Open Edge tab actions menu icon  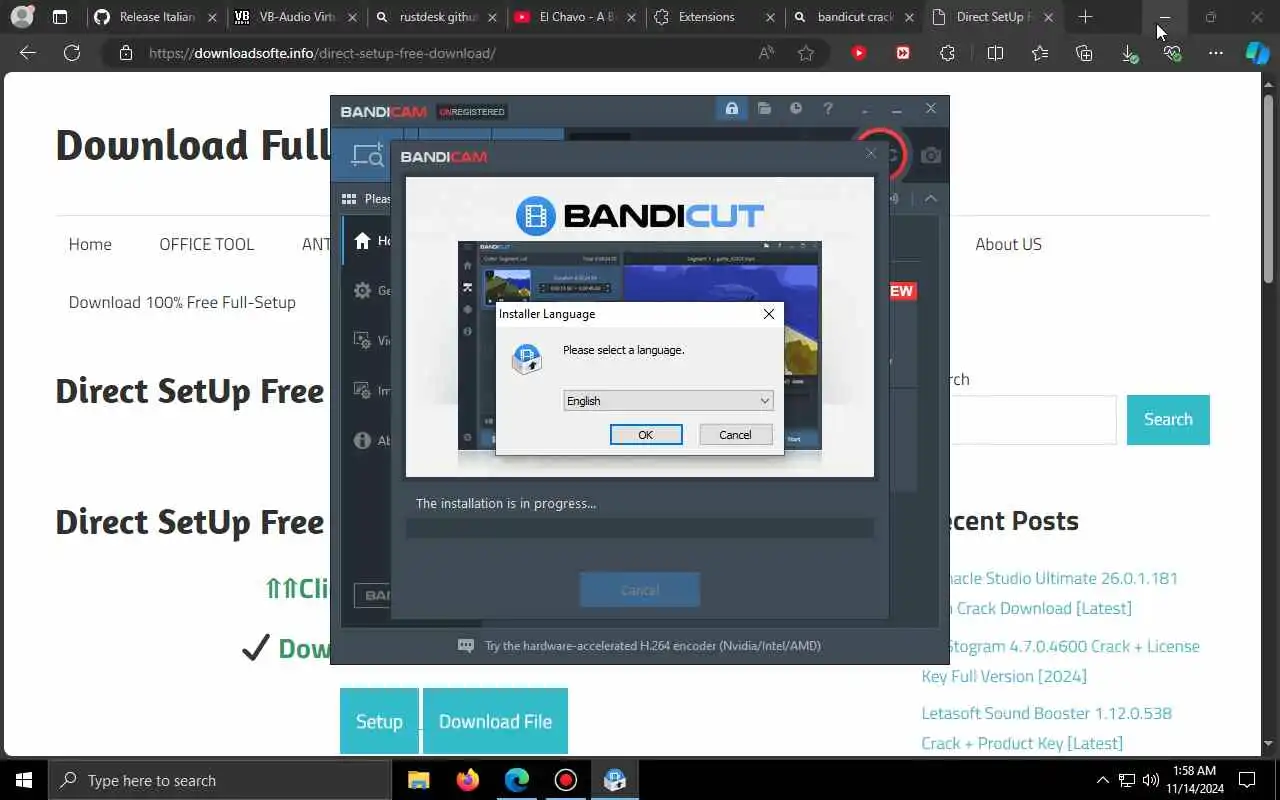[60, 17]
